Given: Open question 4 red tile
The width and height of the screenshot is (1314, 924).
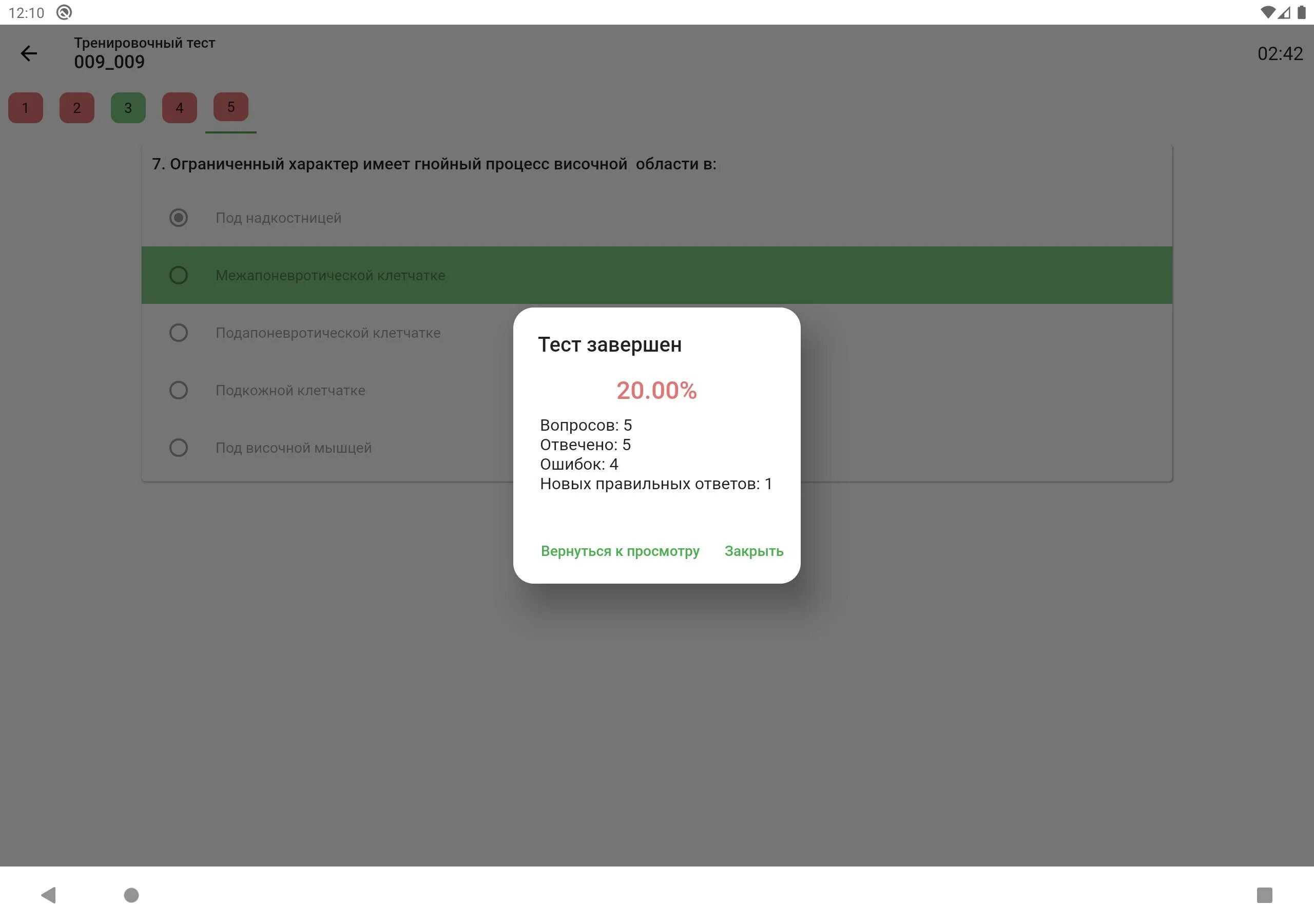Looking at the screenshot, I should [179, 108].
